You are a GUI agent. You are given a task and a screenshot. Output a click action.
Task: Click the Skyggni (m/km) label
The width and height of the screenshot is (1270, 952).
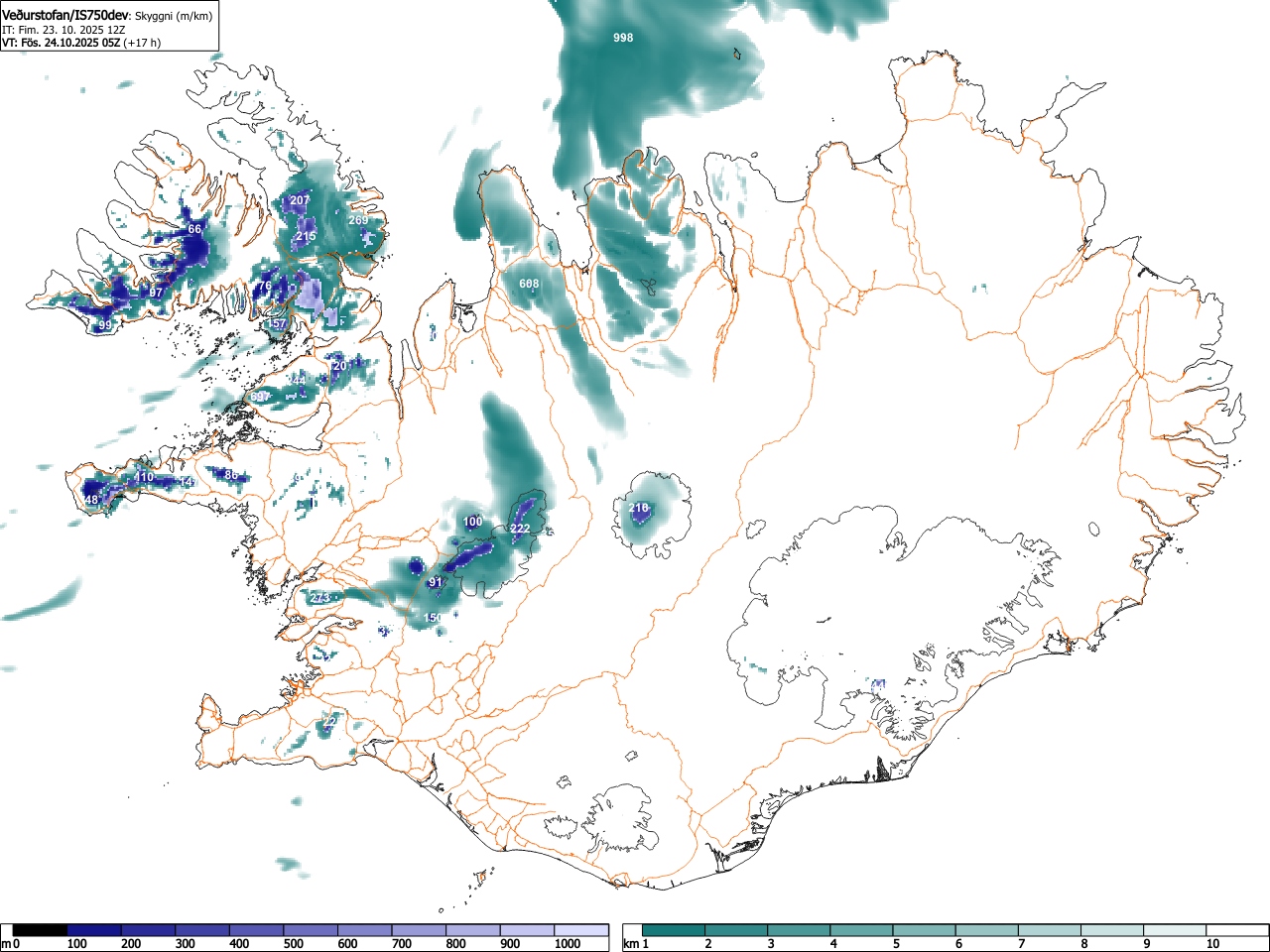[x=174, y=16]
